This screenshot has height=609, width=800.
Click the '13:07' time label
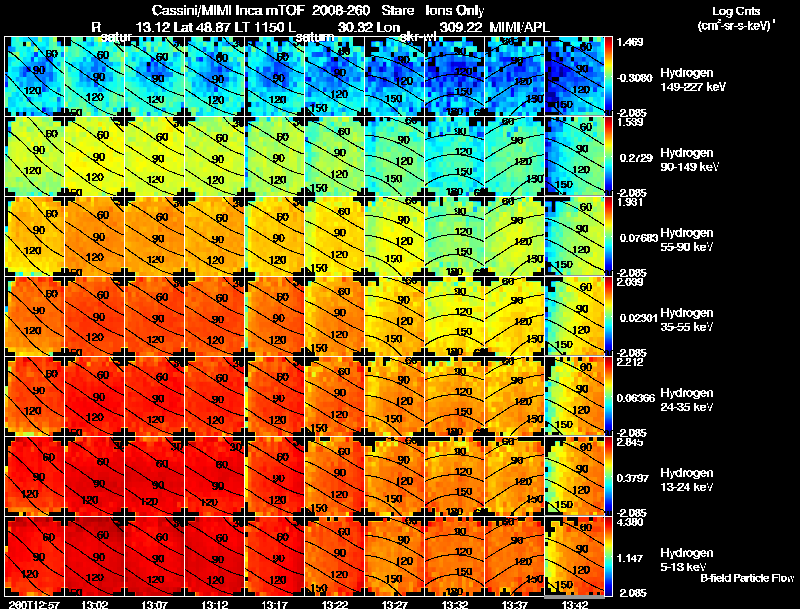pos(155,605)
